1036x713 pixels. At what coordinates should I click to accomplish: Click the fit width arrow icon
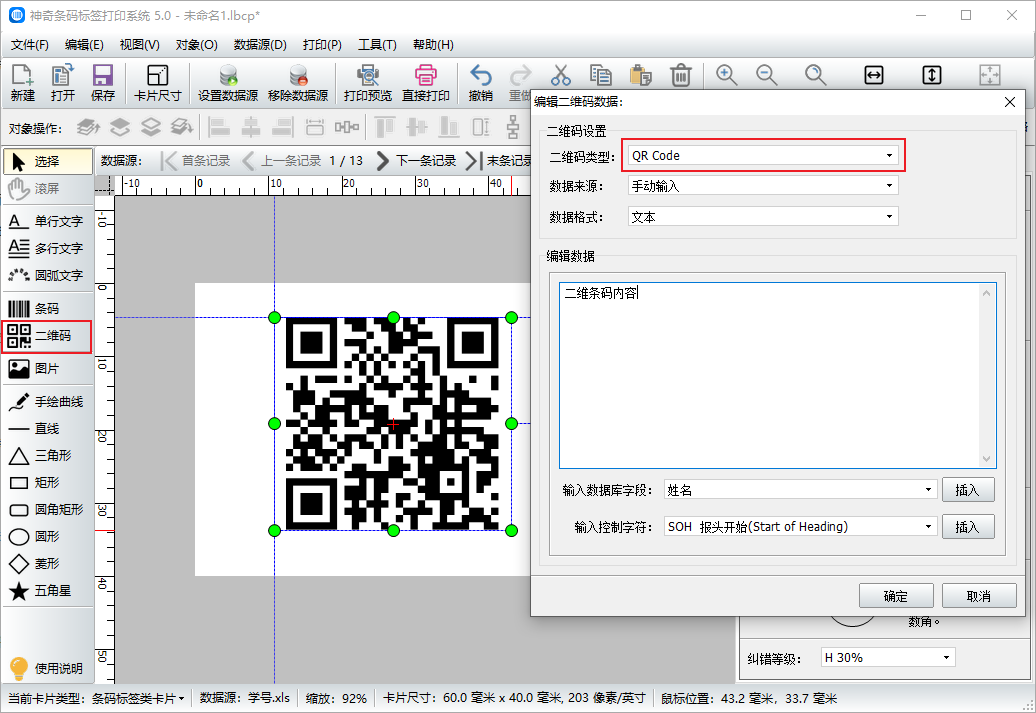coord(873,75)
